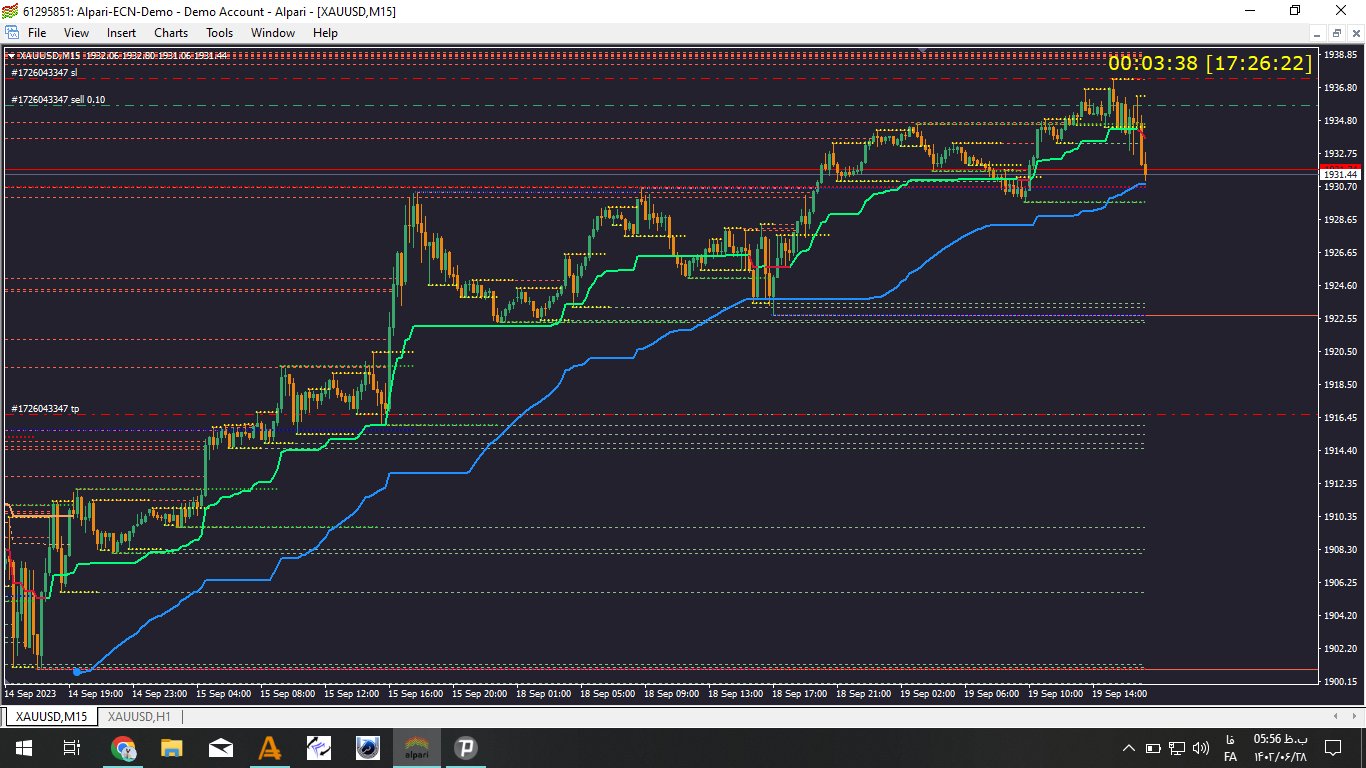Expand the one-click trading arrow beside XAUUSD,M15
This screenshot has height=768, width=1366.
pos(11,55)
